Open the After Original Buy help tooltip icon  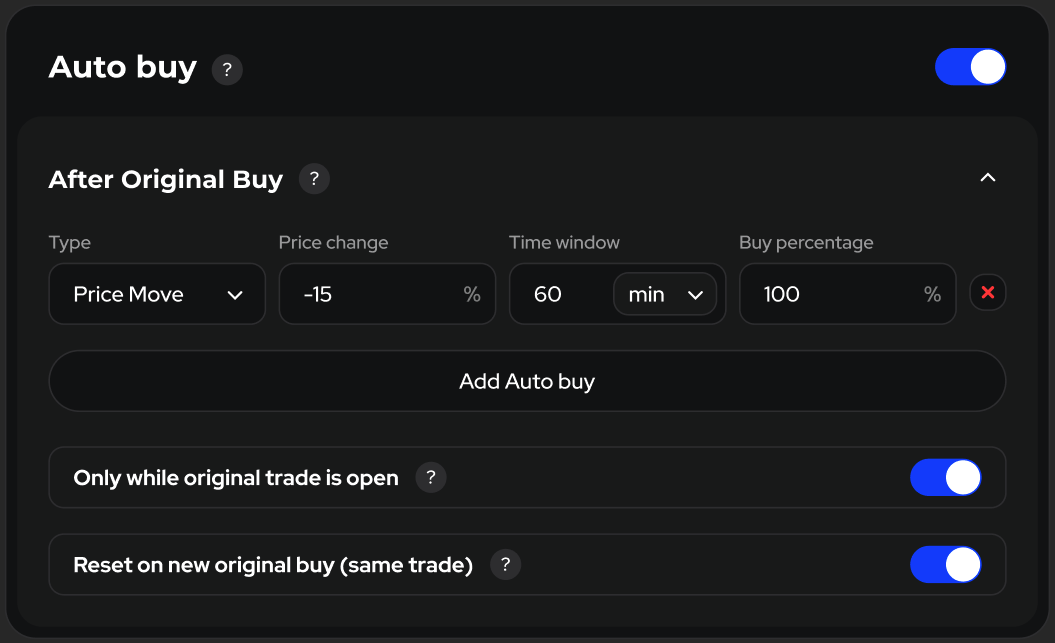[x=314, y=179]
